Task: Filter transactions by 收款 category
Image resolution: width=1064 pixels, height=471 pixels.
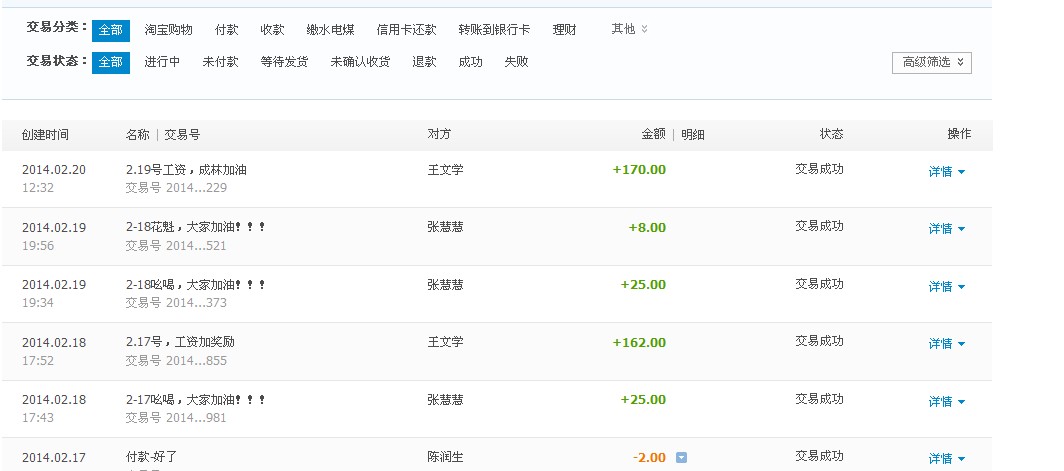Action: [x=272, y=30]
